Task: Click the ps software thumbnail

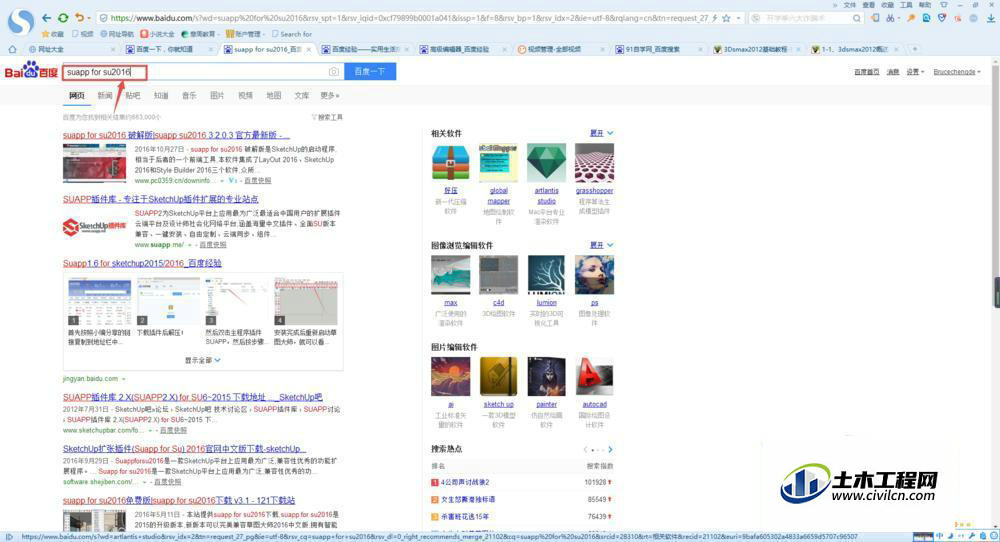Action: (594, 275)
